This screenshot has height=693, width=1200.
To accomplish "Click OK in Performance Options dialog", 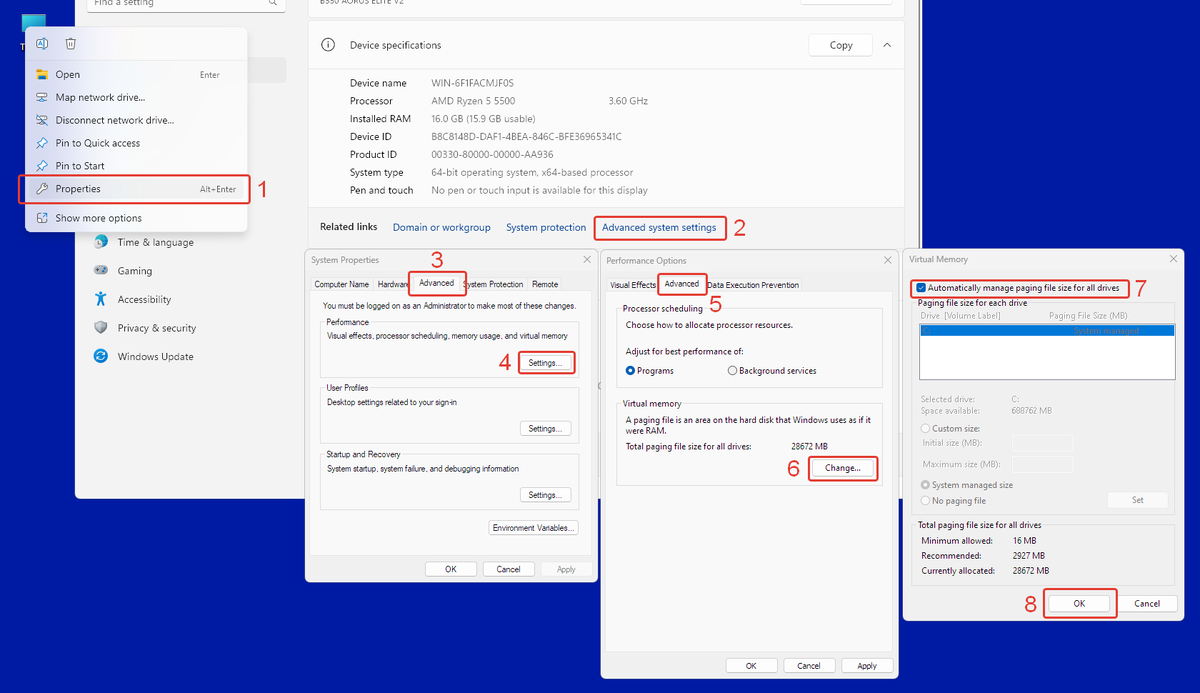I will point(751,665).
